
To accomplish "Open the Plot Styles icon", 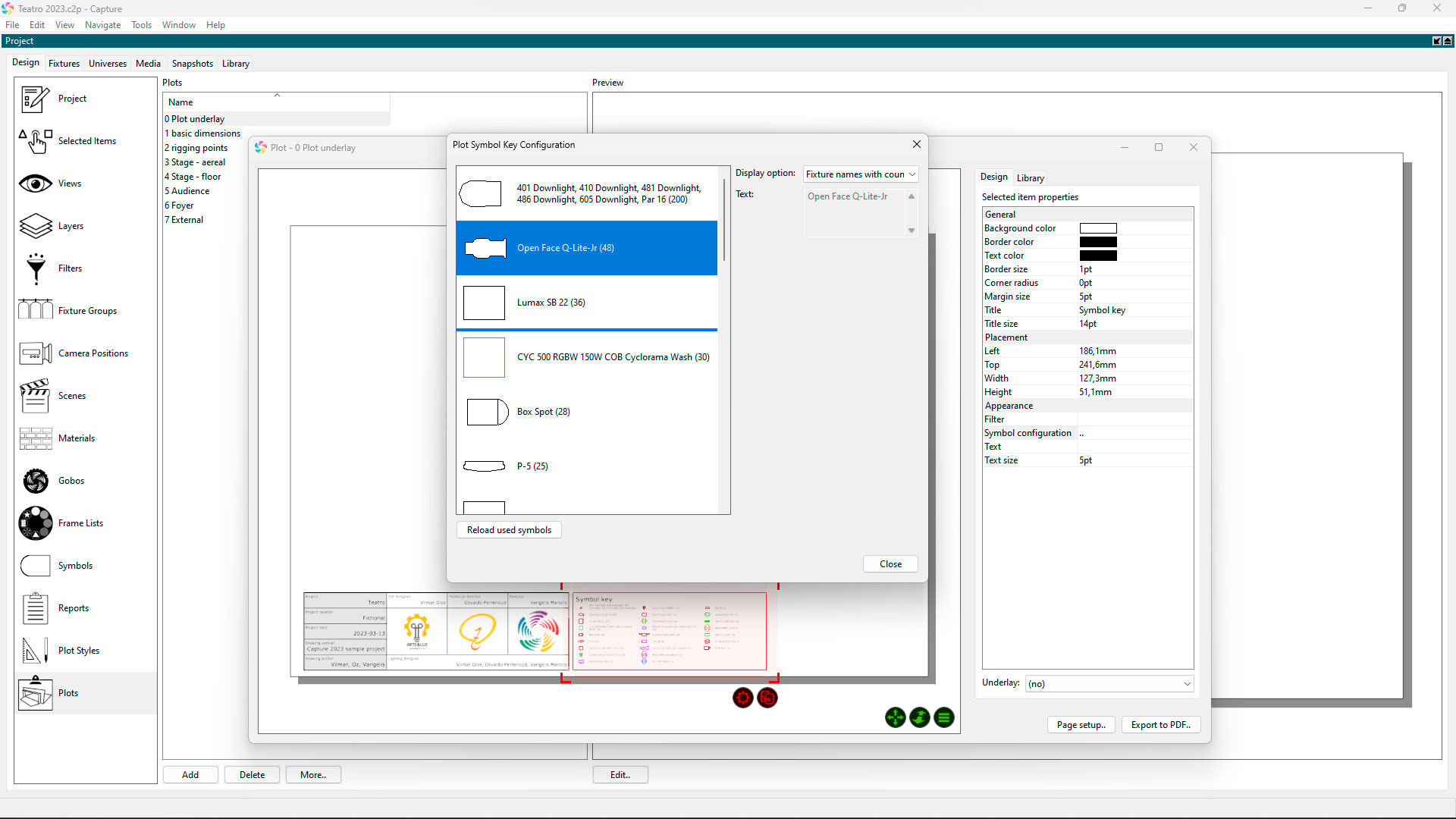I will coord(35,651).
